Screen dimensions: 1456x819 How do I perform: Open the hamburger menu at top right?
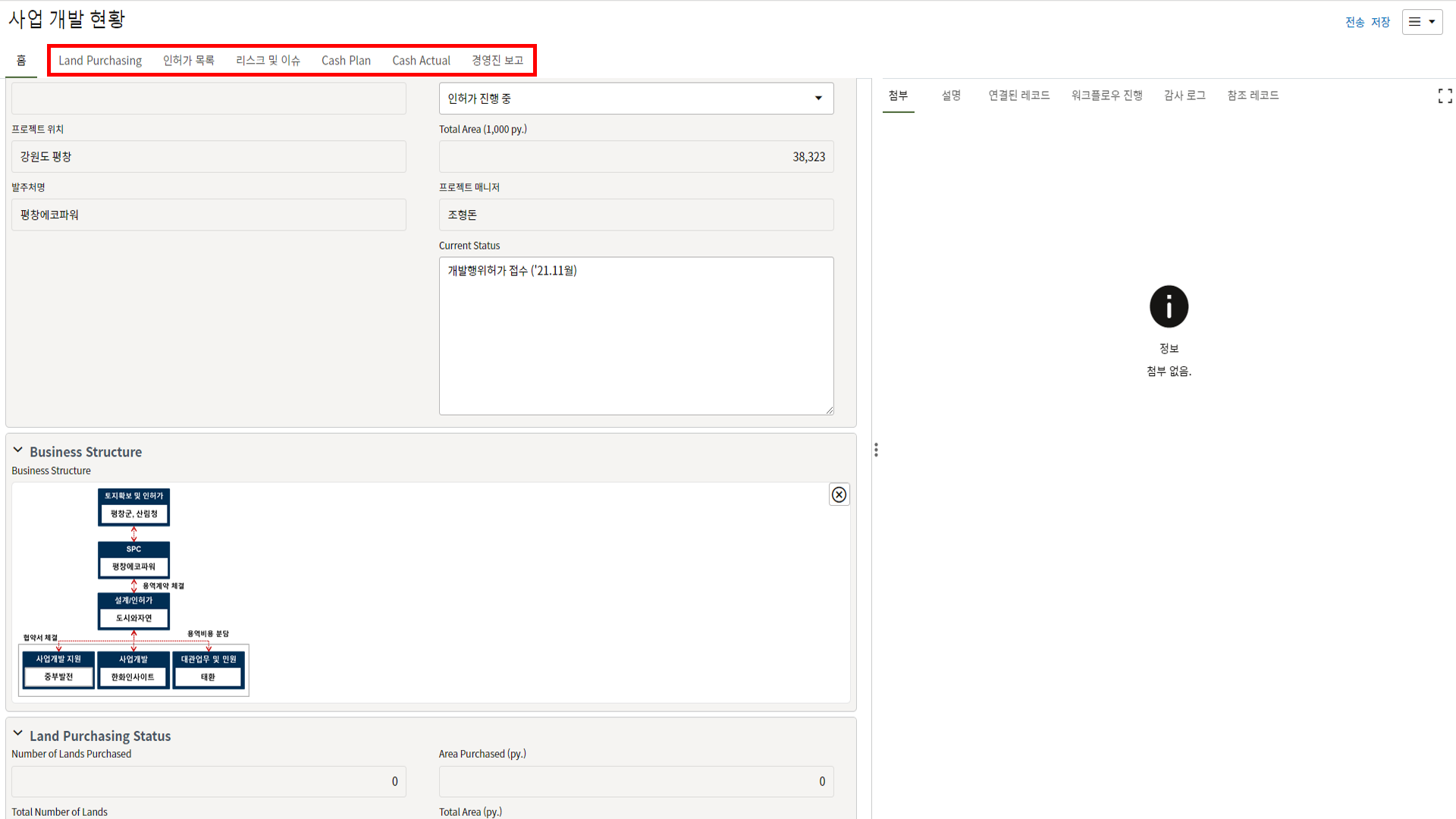(x=1422, y=22)
